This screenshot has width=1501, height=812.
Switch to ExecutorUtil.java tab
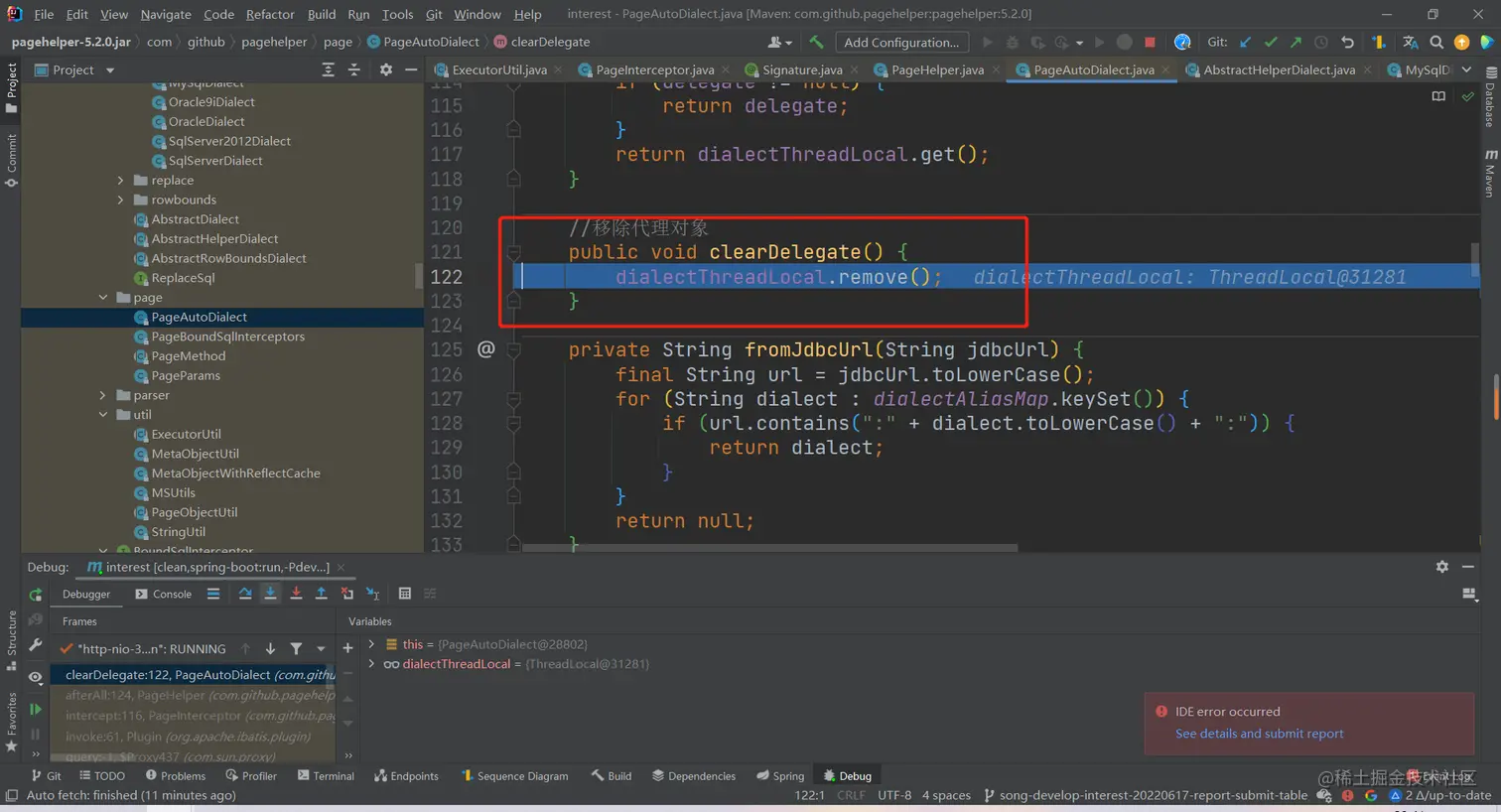[x=499, y=69]
